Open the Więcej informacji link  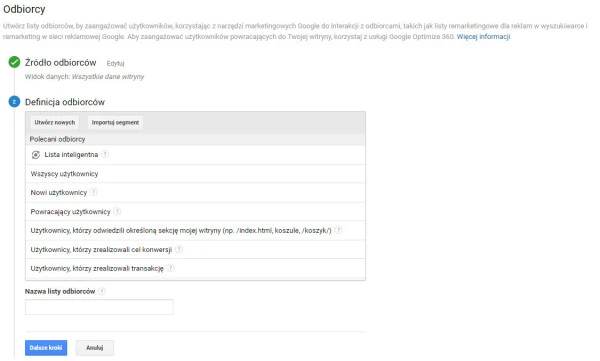coord(483,37)
